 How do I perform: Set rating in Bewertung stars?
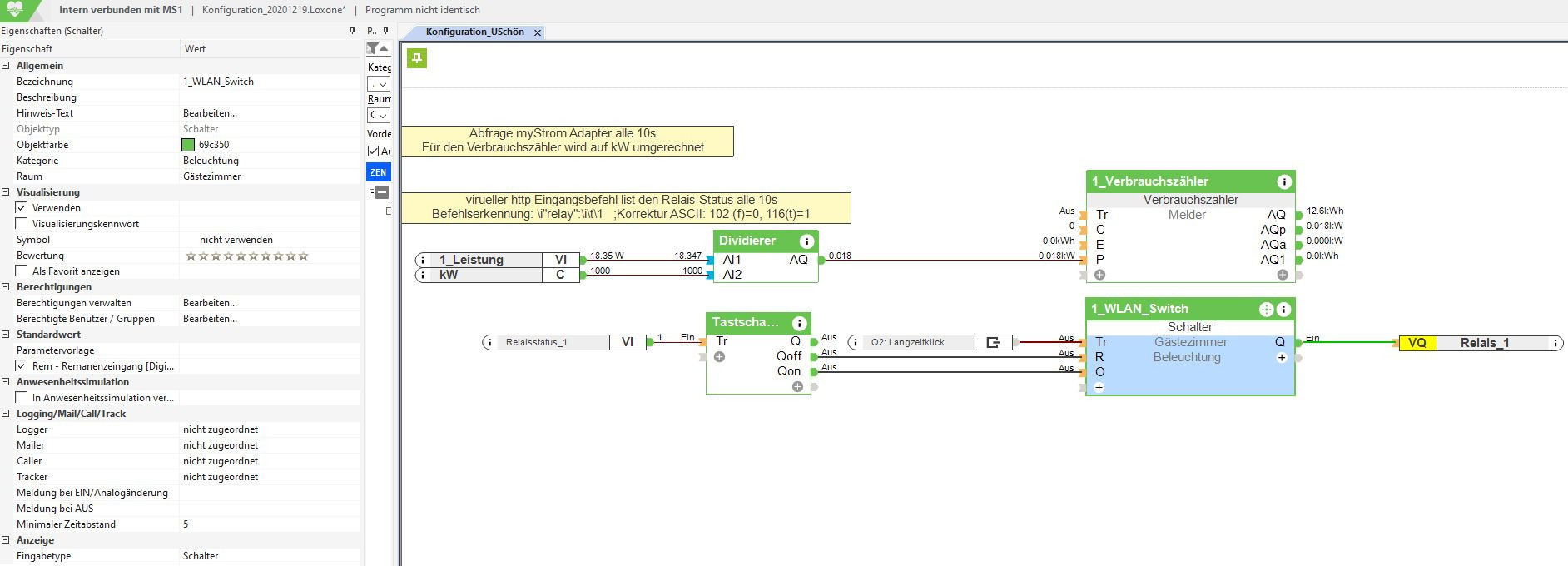(x=247, y=256)
